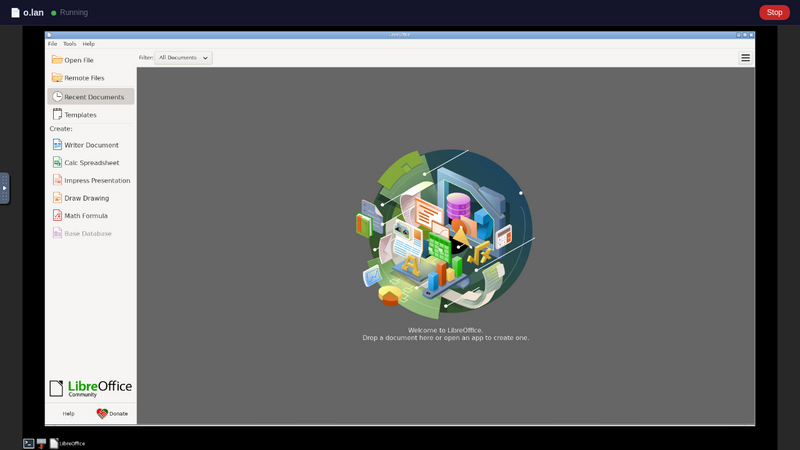This screenshot has height=450, width=800.
Task: Click the green Running status indicator
Action: tap(54, 13)
